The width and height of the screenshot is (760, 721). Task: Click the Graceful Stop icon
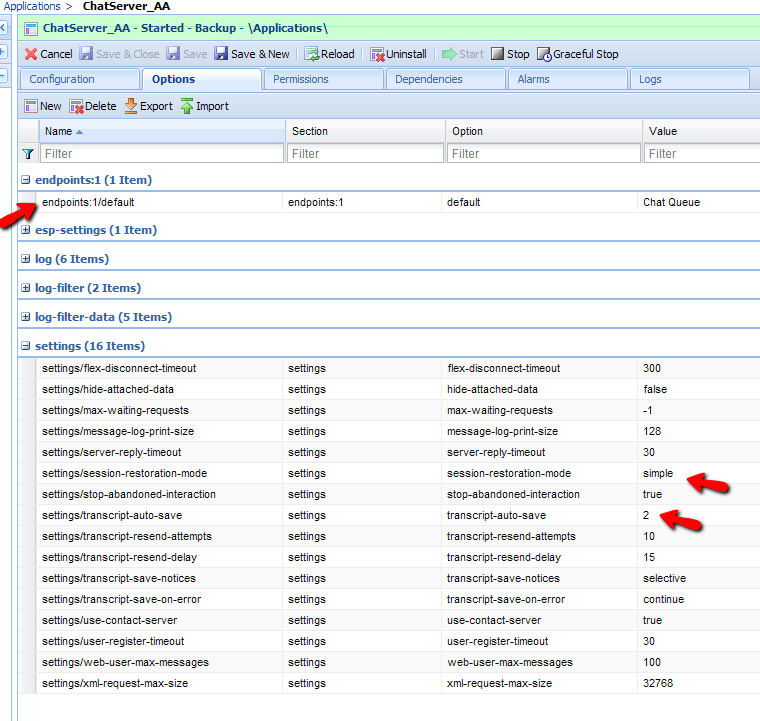(544, 54)
